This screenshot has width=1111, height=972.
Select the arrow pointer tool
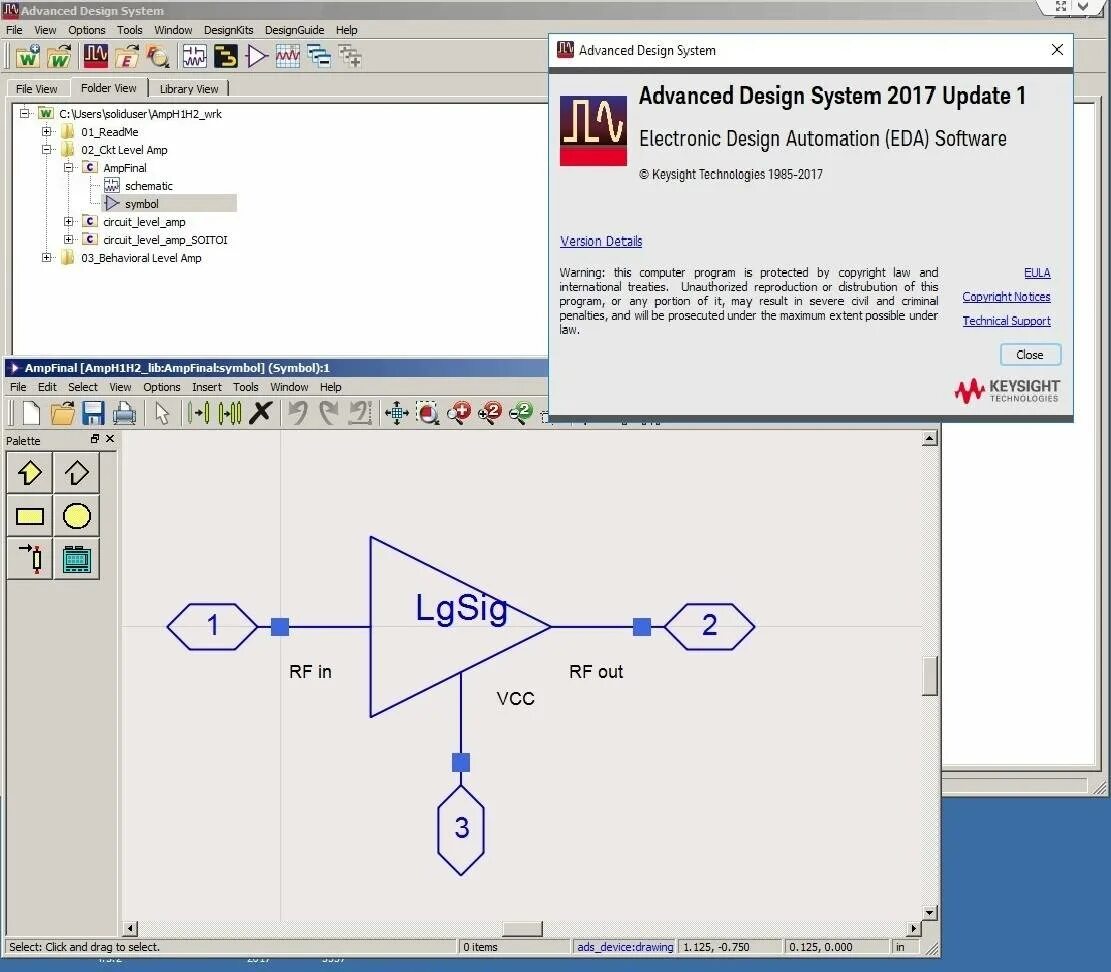point(162,412)
